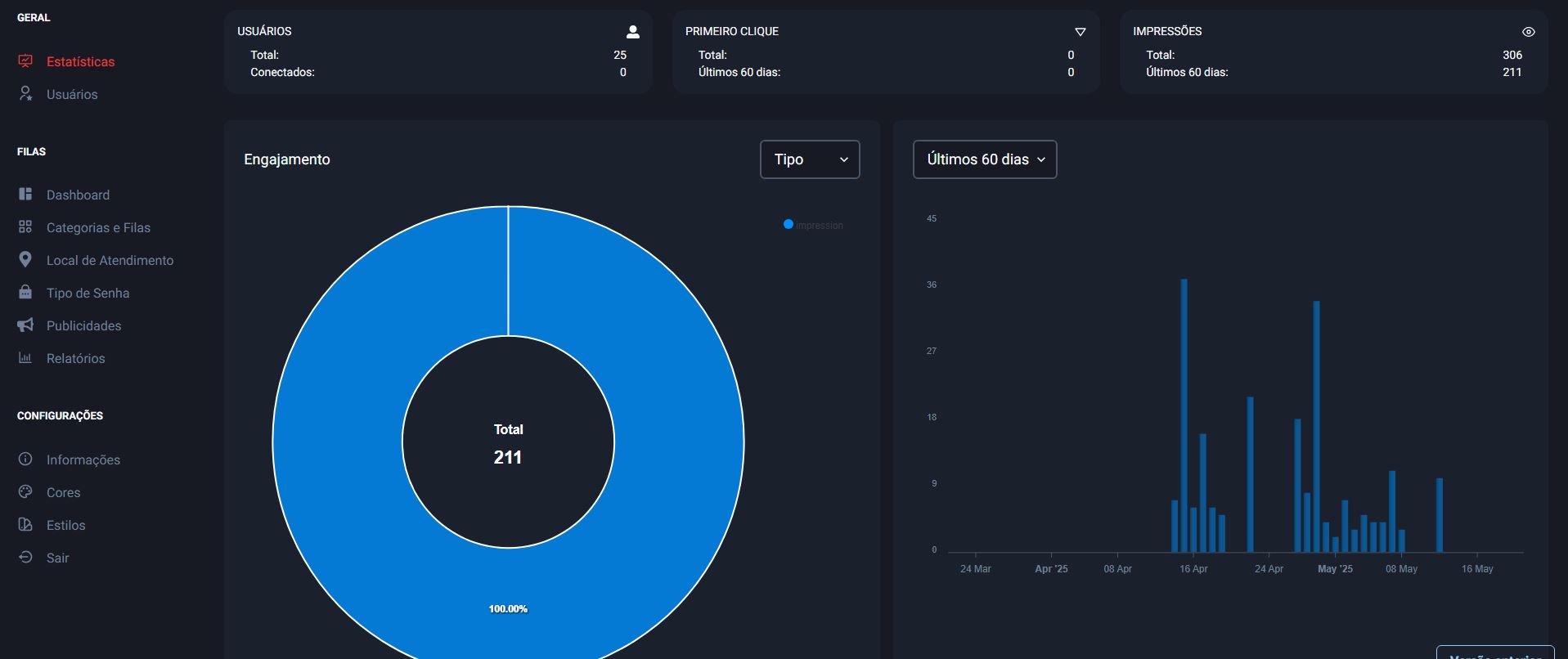
Task: Click the chevron arrow in Tipo selector
Action: coord(843,160)
